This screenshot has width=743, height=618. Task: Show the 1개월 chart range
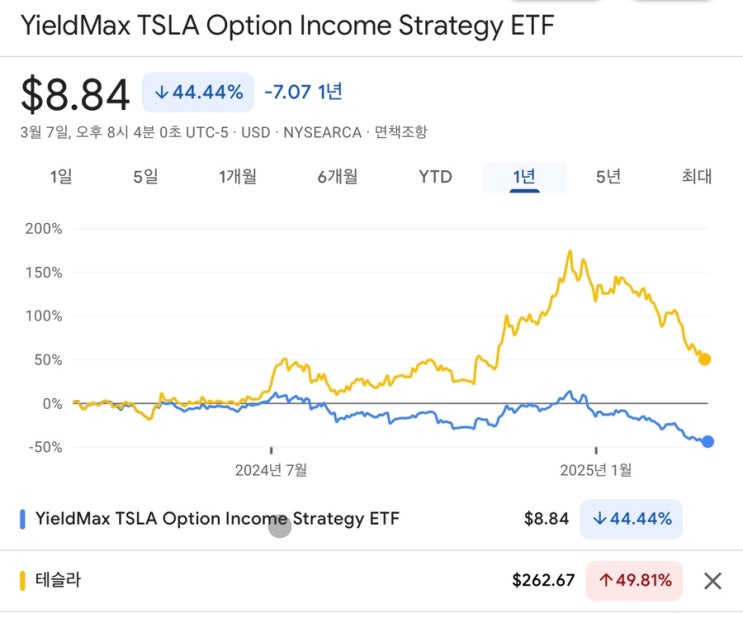(238, 177)
